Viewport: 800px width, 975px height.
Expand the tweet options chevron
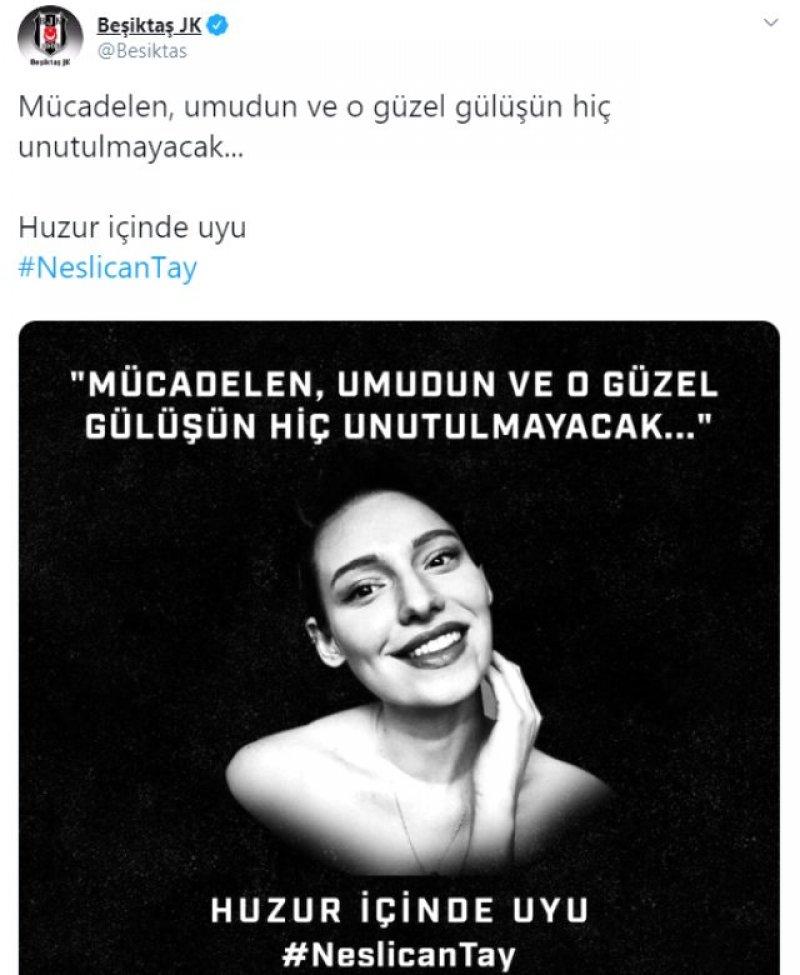tap(771, 23)
